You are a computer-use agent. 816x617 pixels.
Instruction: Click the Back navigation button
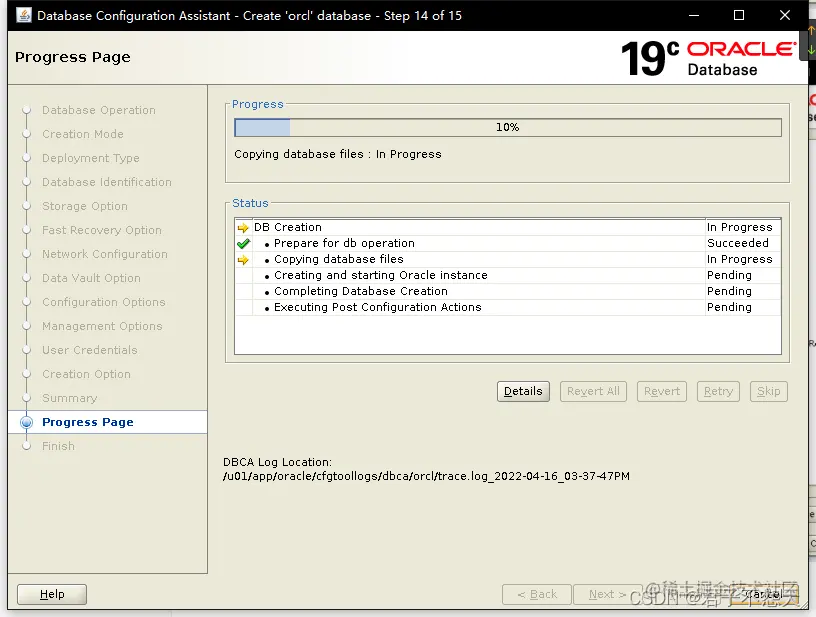pos(537,594)
